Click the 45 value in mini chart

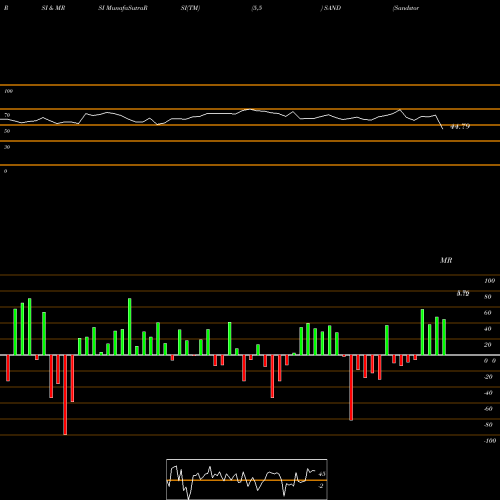pyautogui.click(x=322, y=474)
